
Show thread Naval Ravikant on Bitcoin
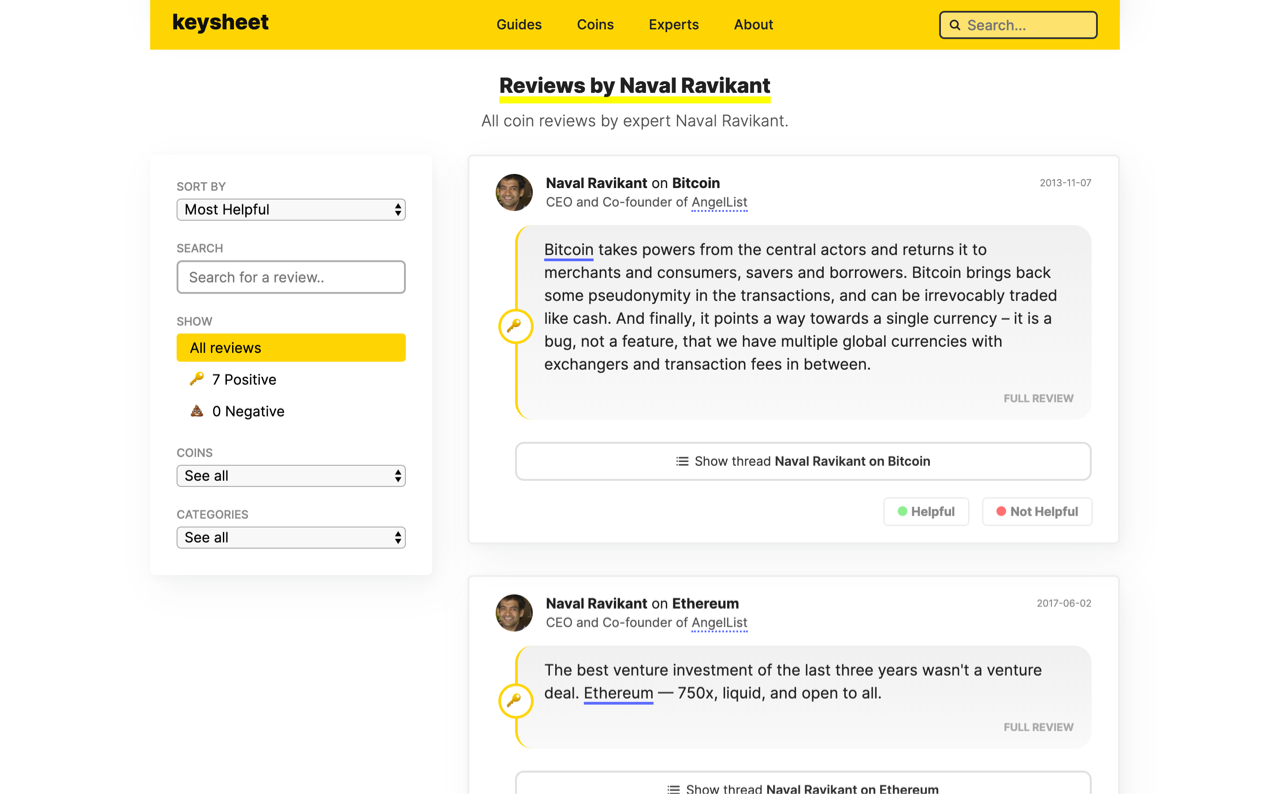point(803,461)
